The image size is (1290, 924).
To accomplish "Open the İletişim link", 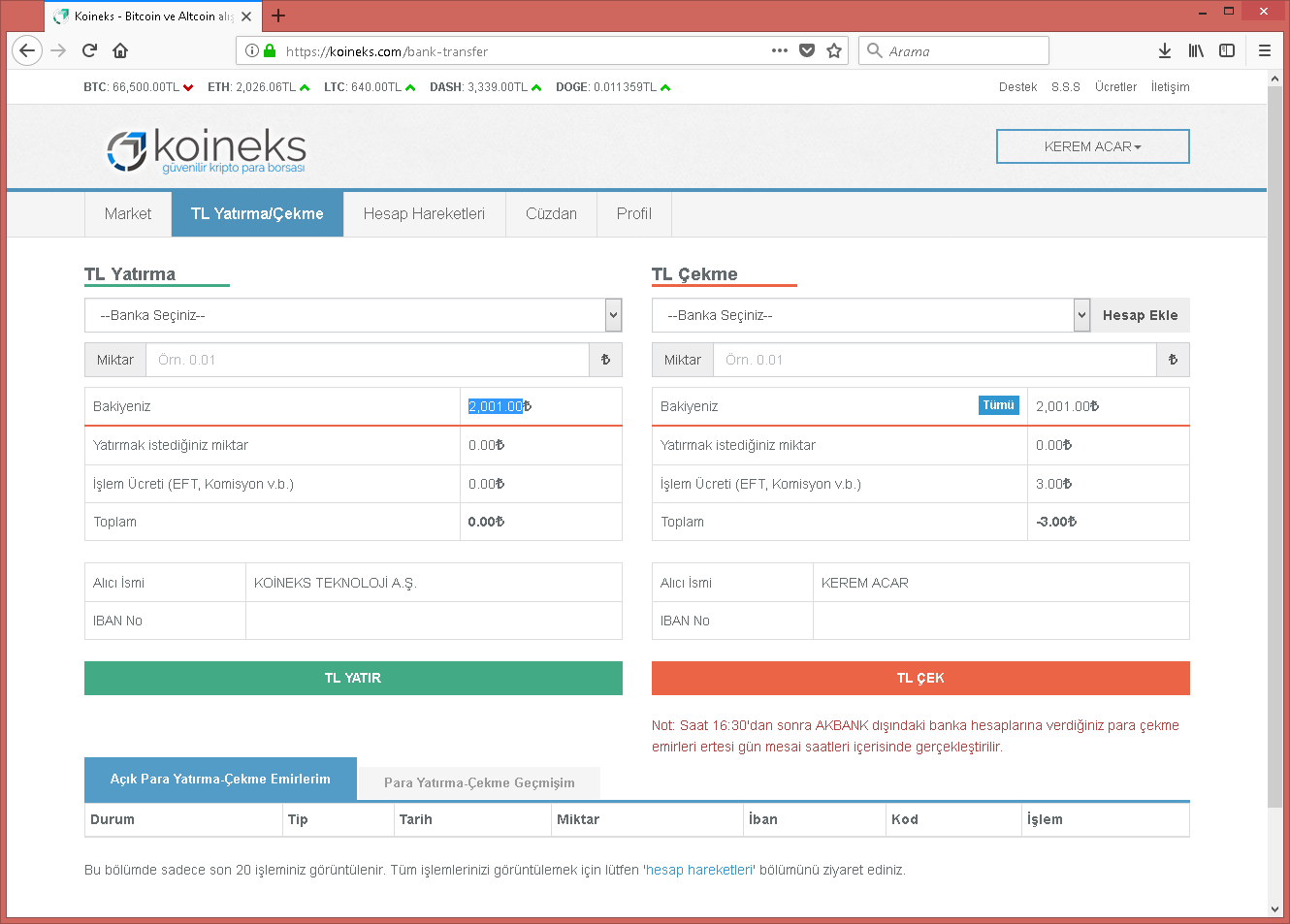I will [1170, 87].
